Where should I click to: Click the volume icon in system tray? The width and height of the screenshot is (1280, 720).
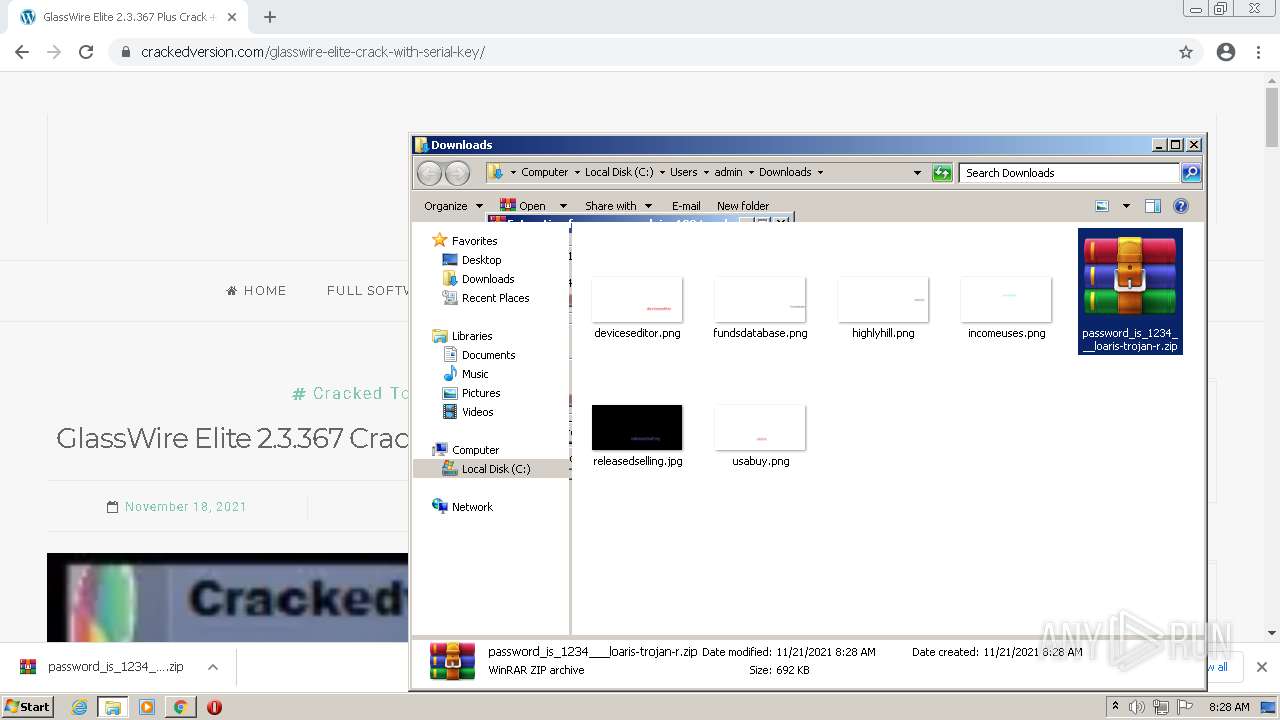1137,707
